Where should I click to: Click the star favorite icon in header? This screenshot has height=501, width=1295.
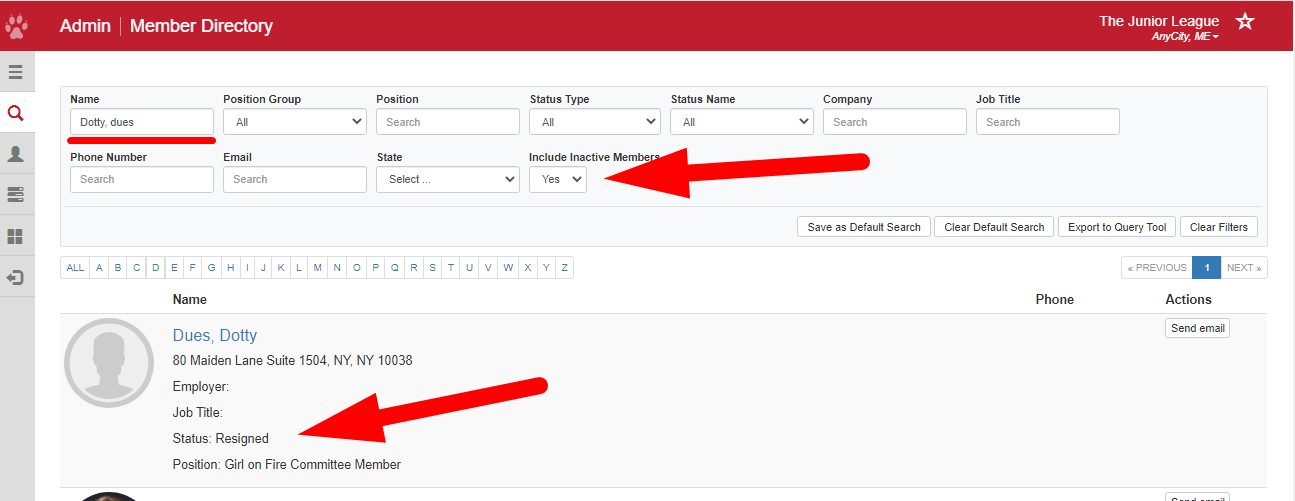coord(1245,21)
